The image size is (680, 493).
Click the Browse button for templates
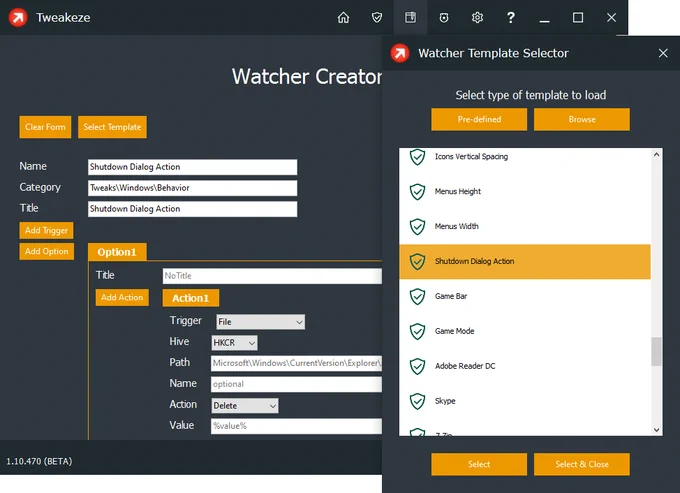tap(582, 119)
